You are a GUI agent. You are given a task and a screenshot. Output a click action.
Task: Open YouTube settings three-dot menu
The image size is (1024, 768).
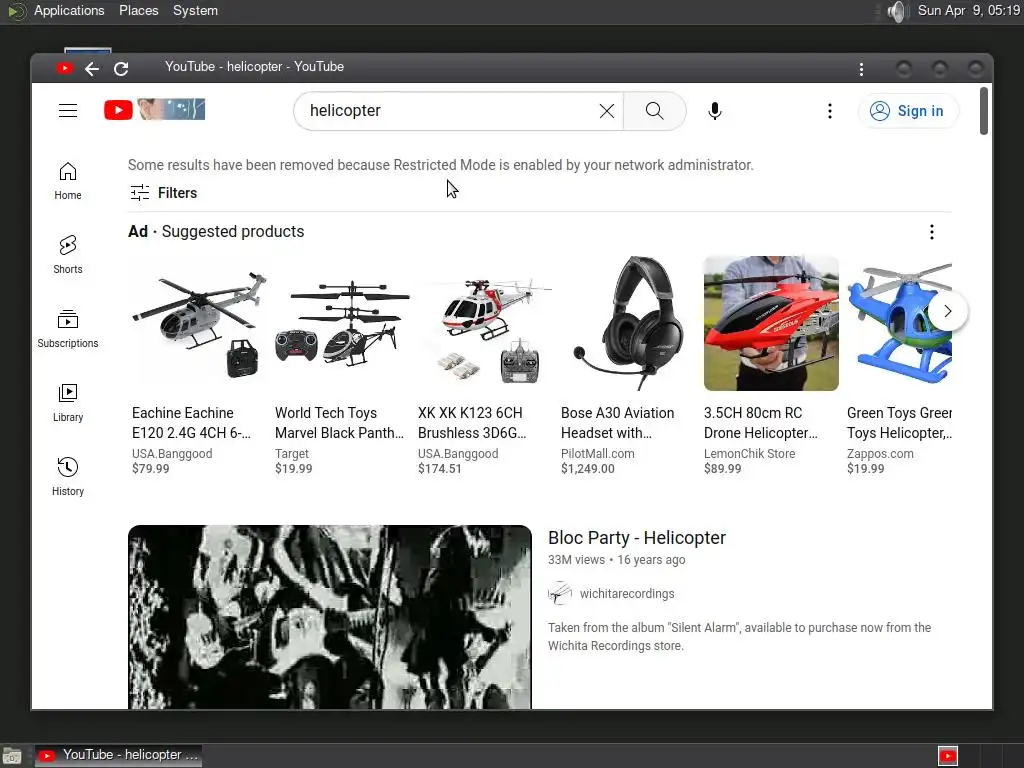[x=829, y=111]
